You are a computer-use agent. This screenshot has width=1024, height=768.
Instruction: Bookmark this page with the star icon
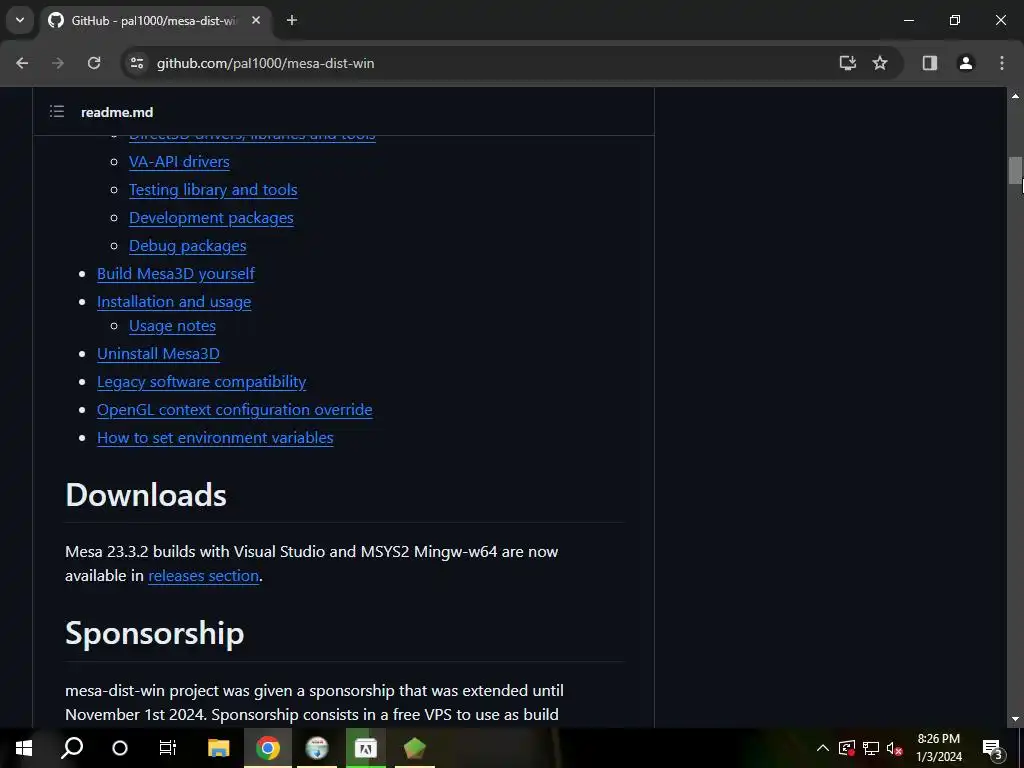click(x=880, y=63)
